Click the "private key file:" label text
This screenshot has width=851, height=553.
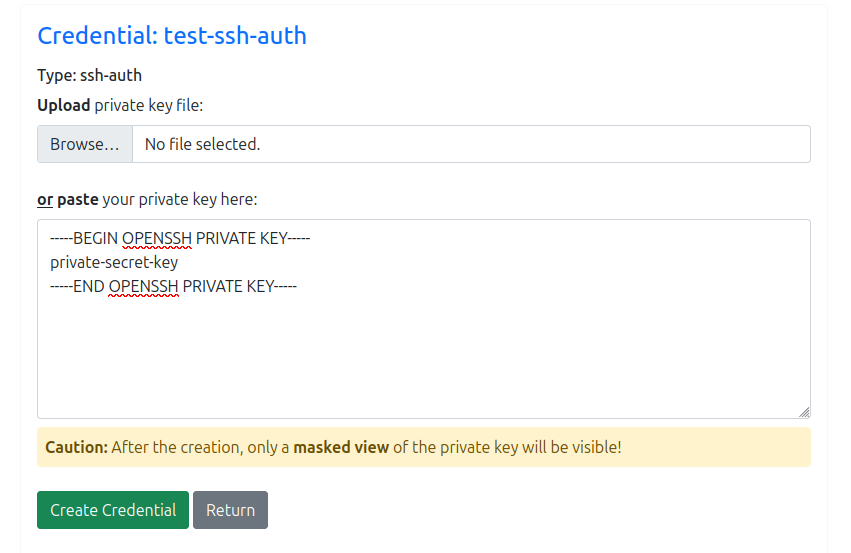pos(149,105)
